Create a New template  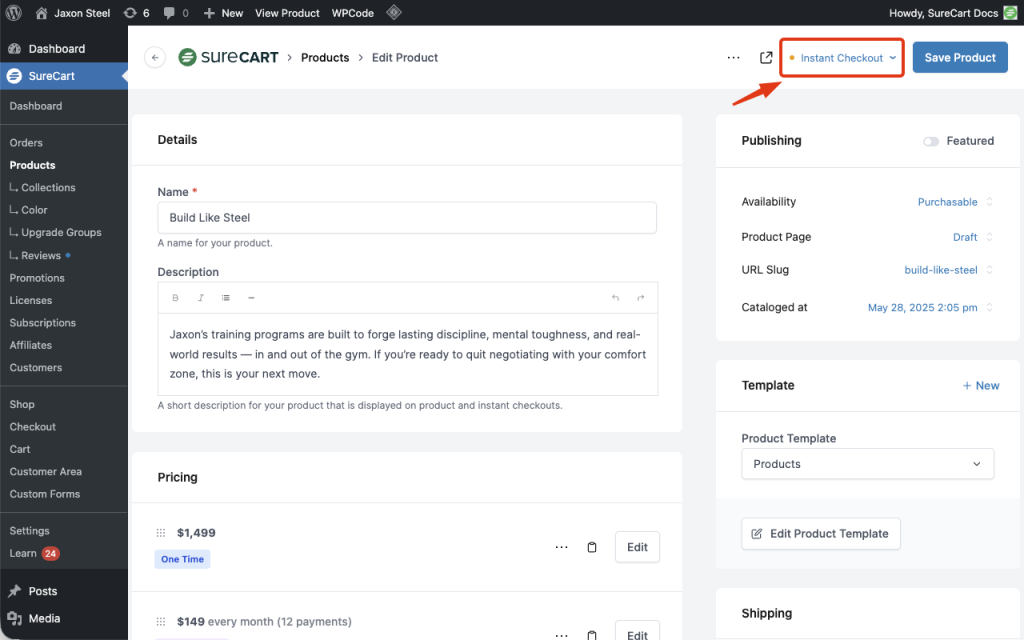[981, 385]
